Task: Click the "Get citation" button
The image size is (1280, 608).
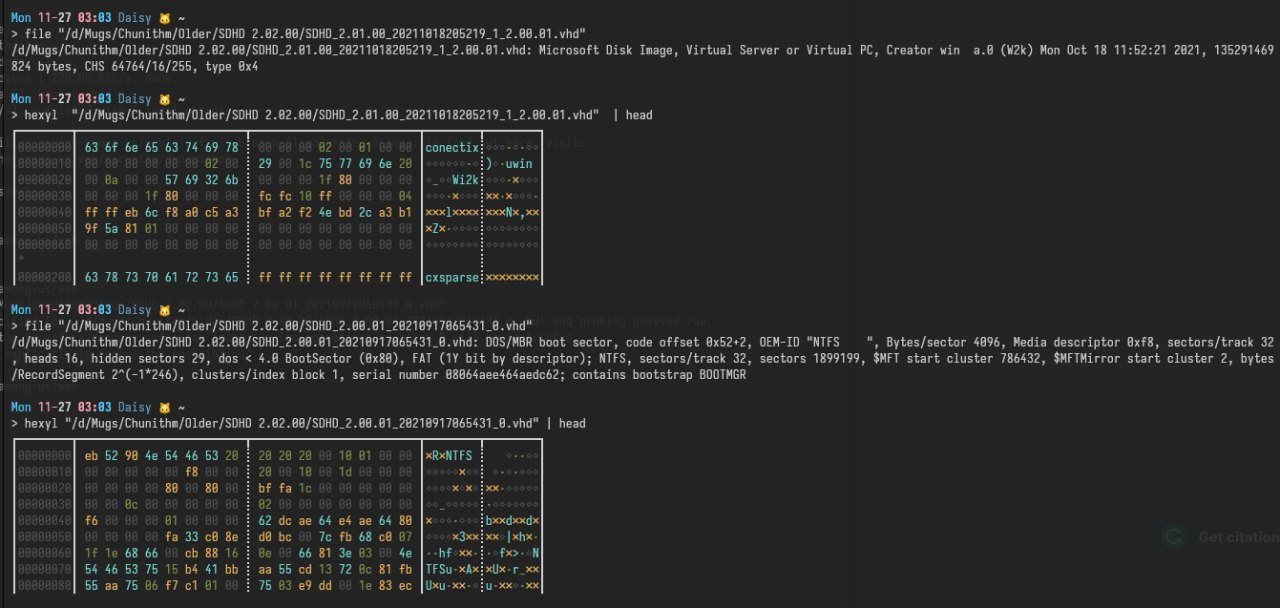Action: 1236,537
